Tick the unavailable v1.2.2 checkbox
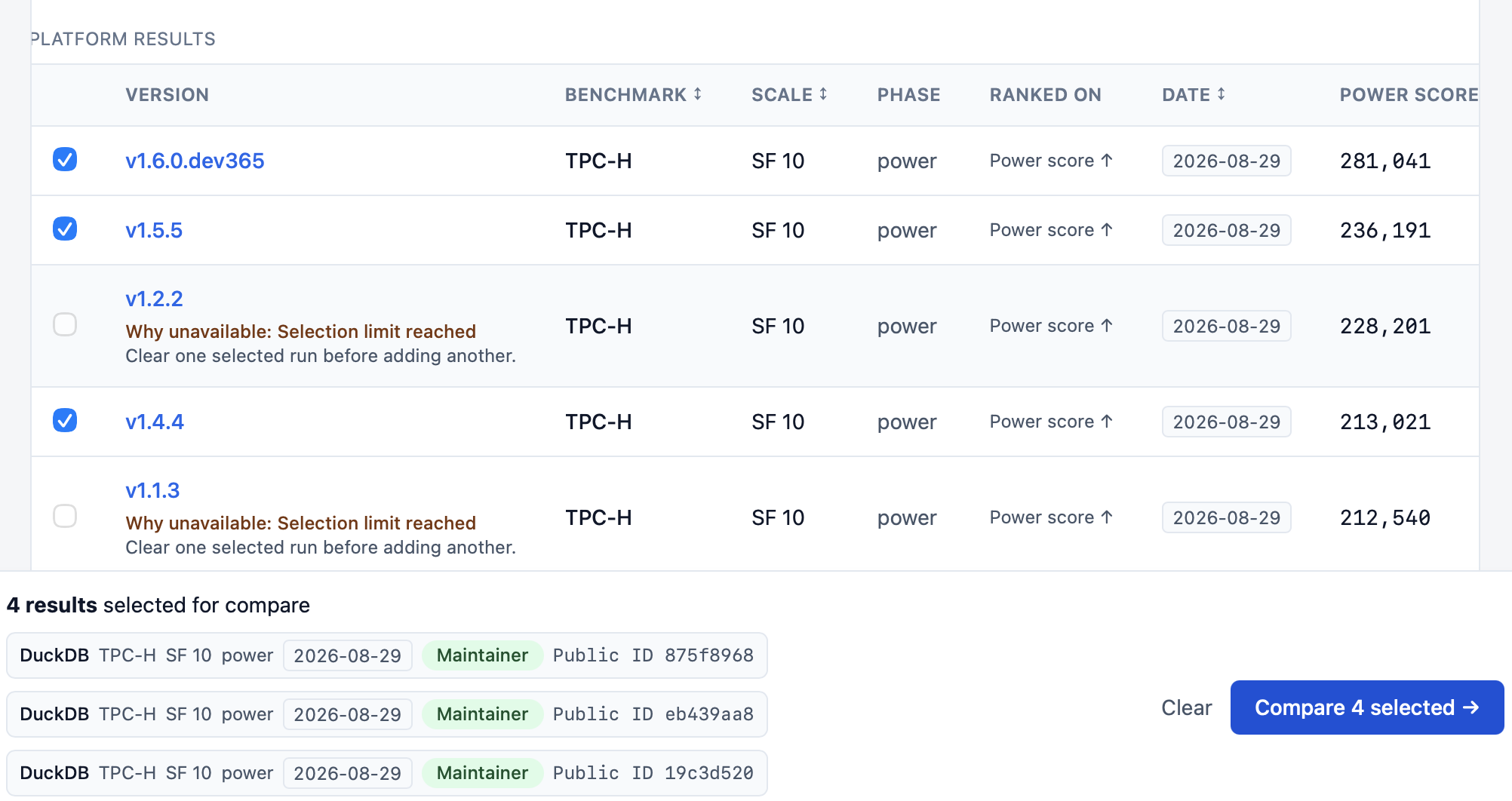Viewport: 1512px width, 801px height. click(65, 325)
